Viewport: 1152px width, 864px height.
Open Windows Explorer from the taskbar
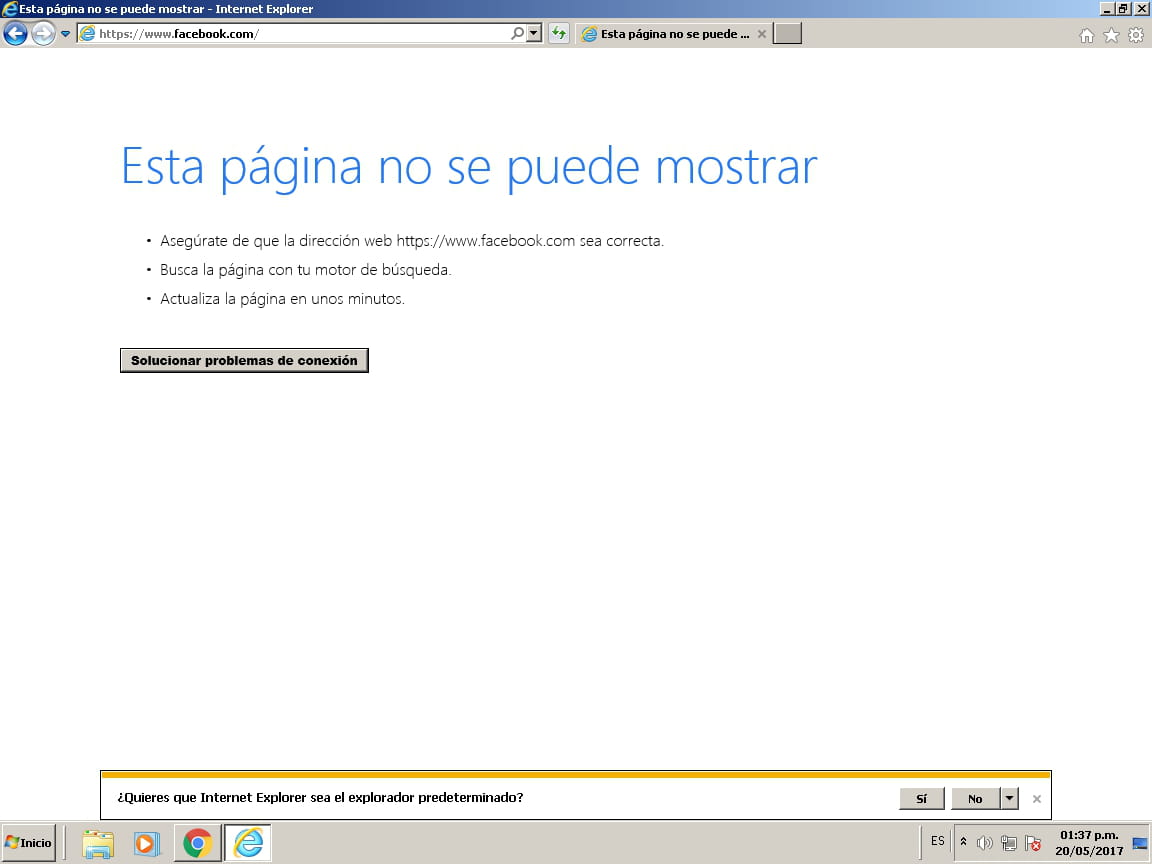coord(98,843)
